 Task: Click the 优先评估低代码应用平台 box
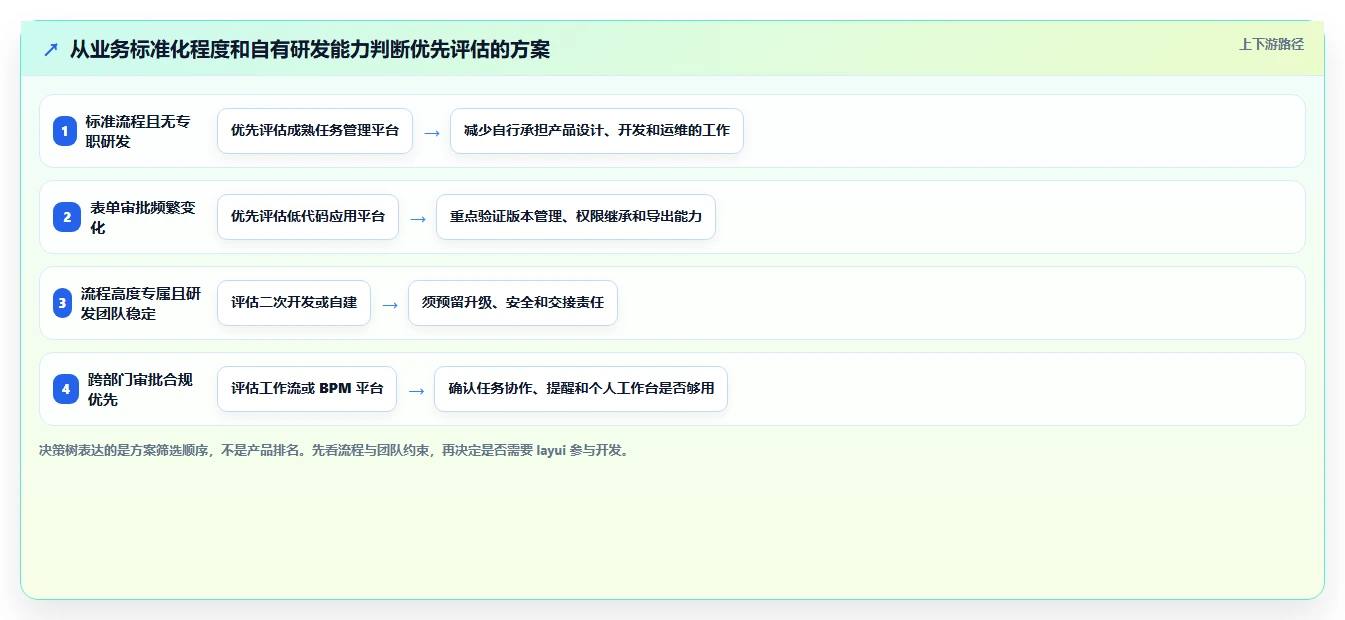click(x=308, y=217)
